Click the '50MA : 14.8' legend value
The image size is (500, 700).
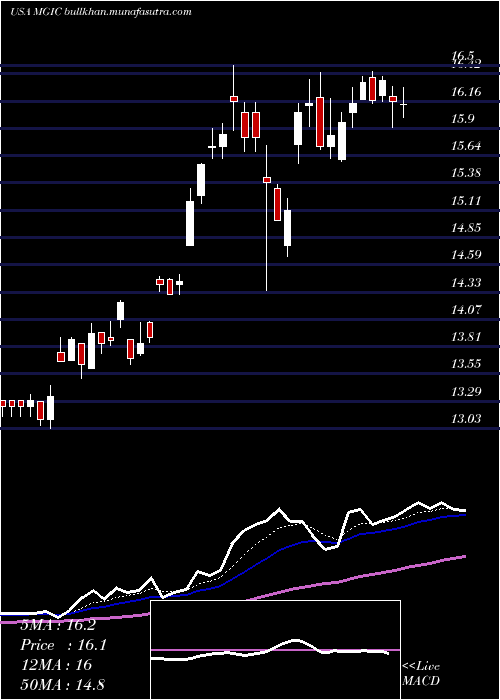[x=62, y=685]
